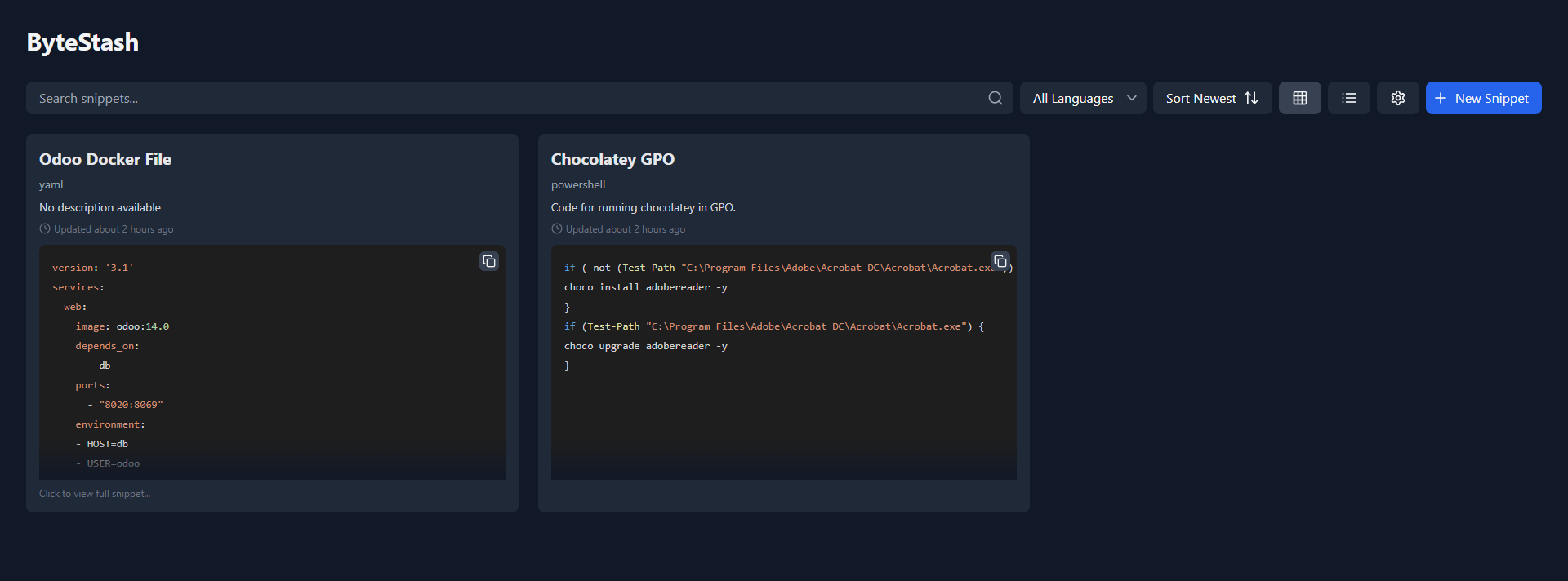The width and height of the screenshot is (1568, 581).
Task: Open the Odoo Docker File snippet title
Action: coord(105,159)
